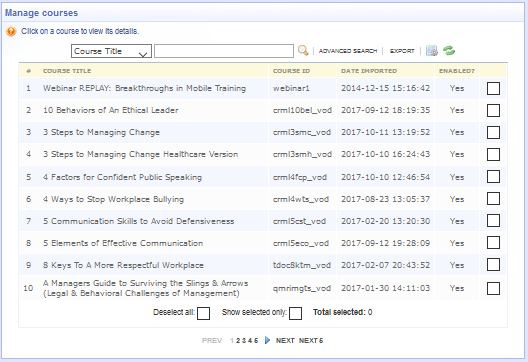Select checkbox for 5 Elements of Effective Communication
The width and height of the screenshot is (528, 362).
click(x=493, y=243)
